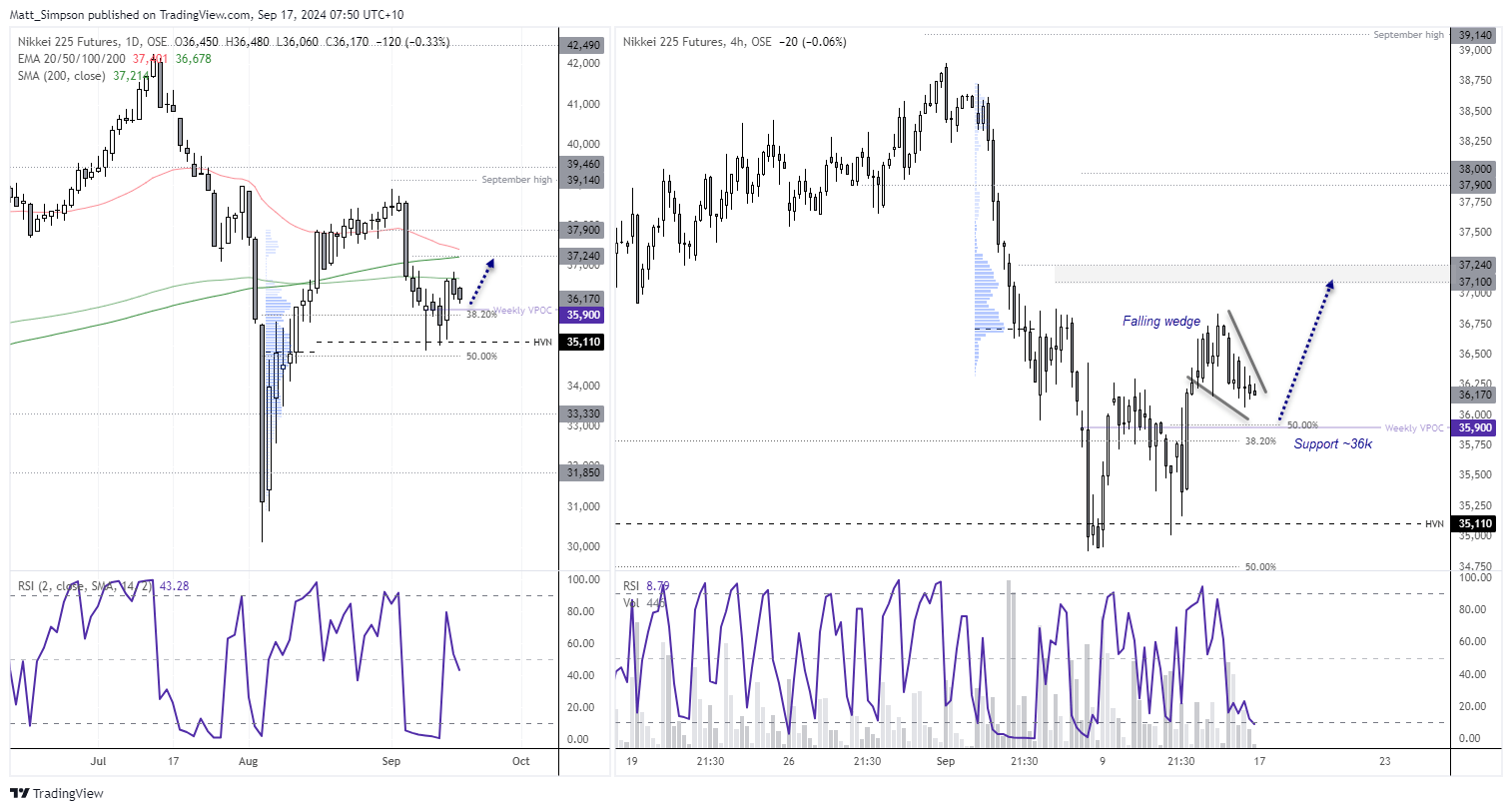This screenshot has height=811, width=1512.
Task: Click the RSI 8.79 legend in 4h chart
Action: [646, 586]
